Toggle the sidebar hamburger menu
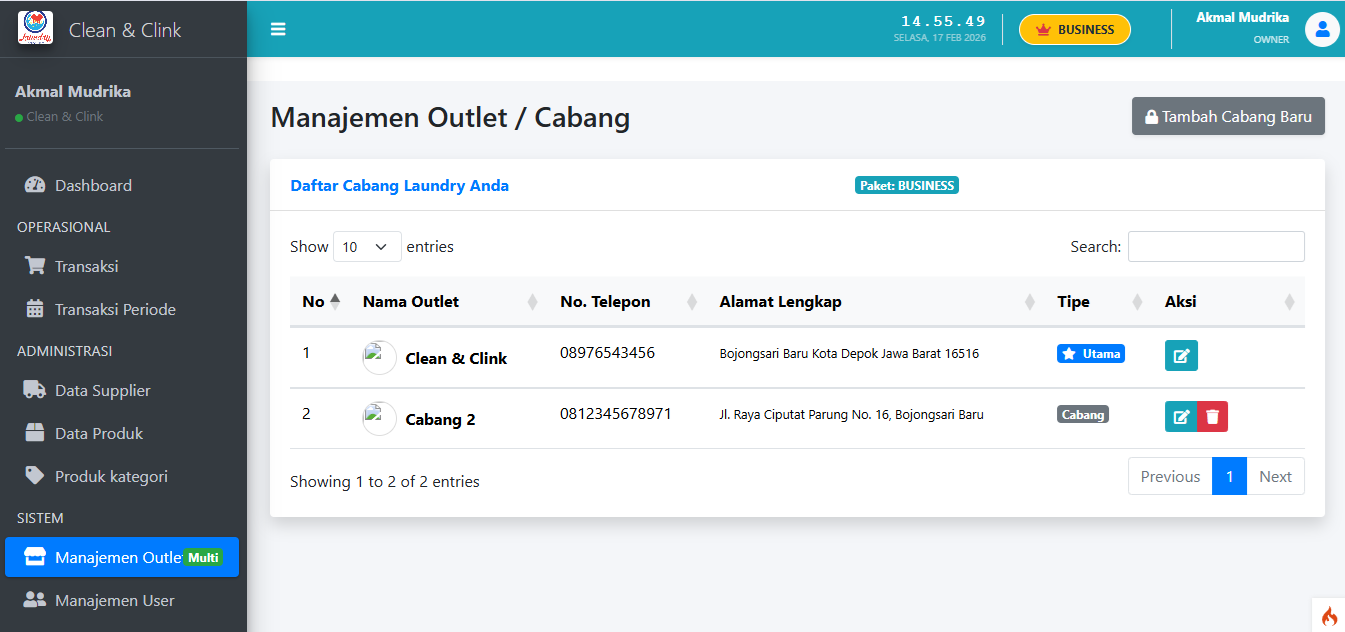Screen dimensions: 1345x632 [278, 29]
